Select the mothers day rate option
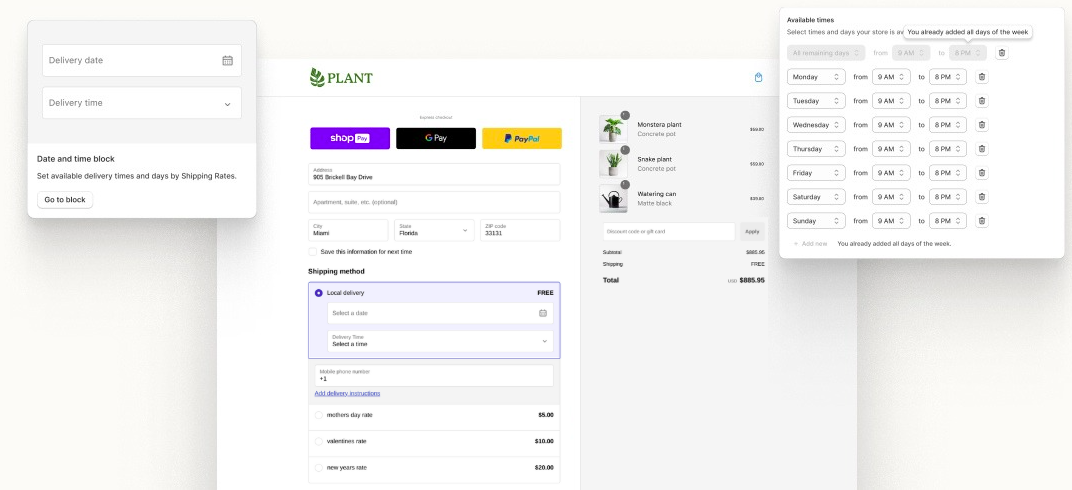This screenshot has width=1072, height=490. tap(319, 414)
